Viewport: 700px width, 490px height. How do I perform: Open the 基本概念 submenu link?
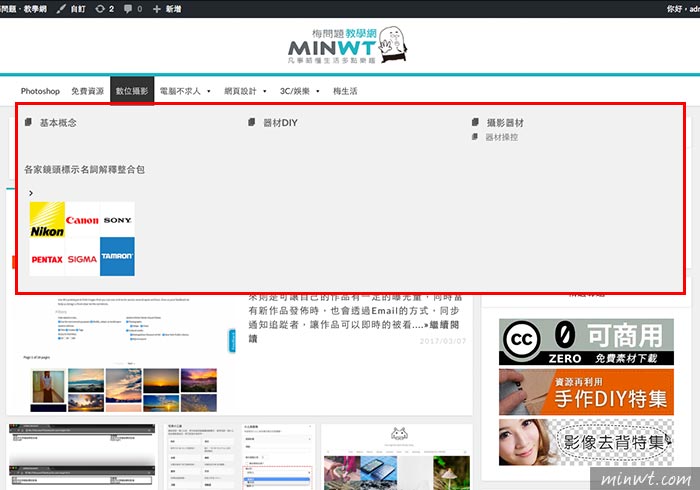click(58, 123)
